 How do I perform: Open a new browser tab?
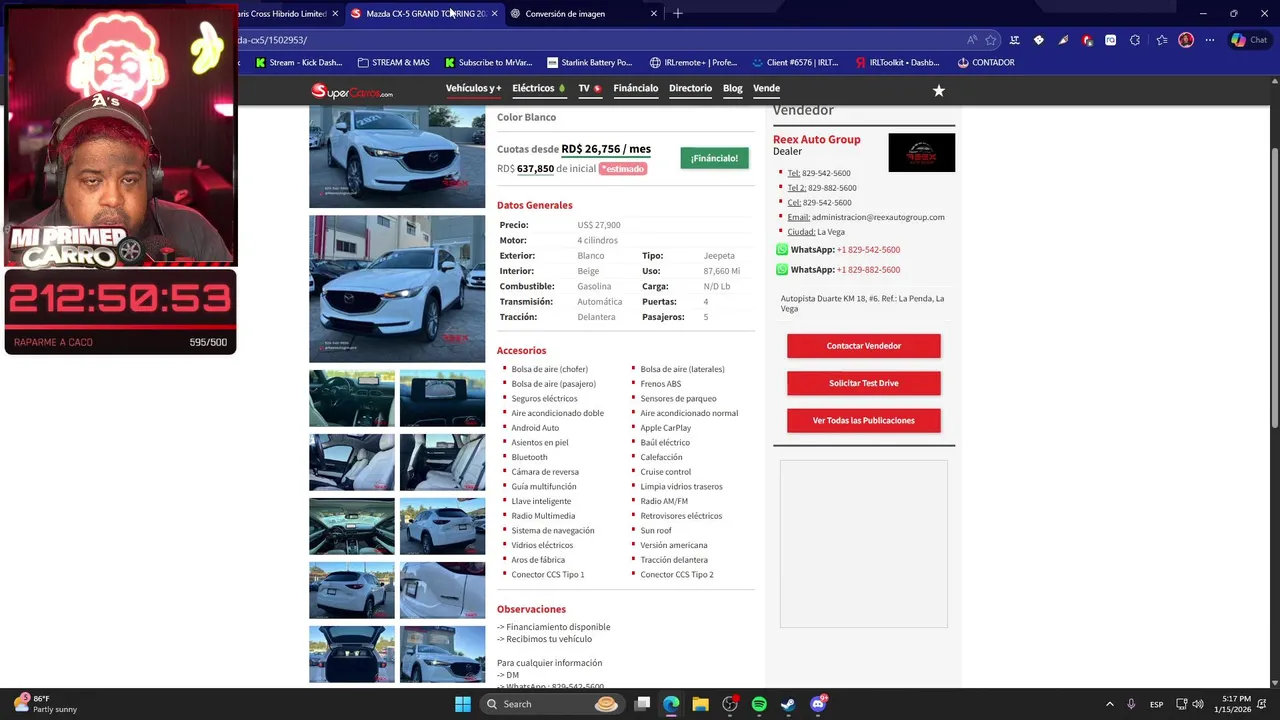tap(678, 13)
